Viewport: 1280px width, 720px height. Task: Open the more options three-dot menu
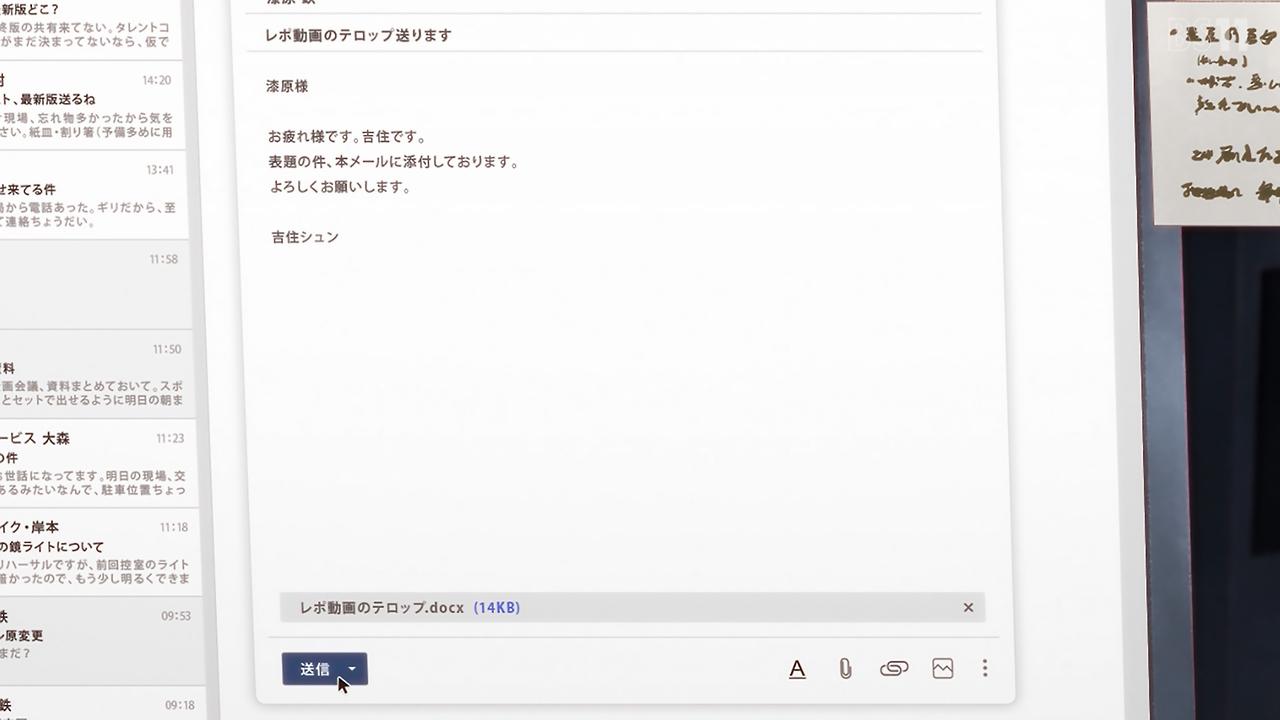click(x=985, y=668)
